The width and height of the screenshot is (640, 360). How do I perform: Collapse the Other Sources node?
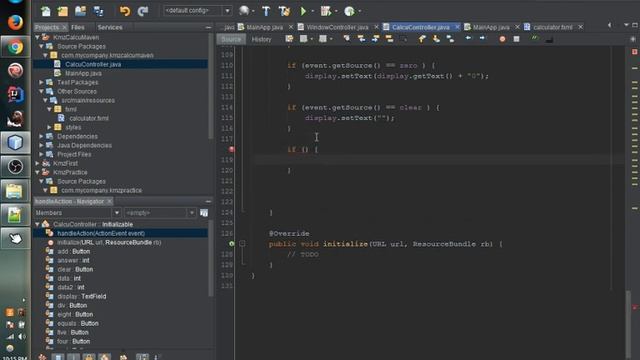point(41,91)
